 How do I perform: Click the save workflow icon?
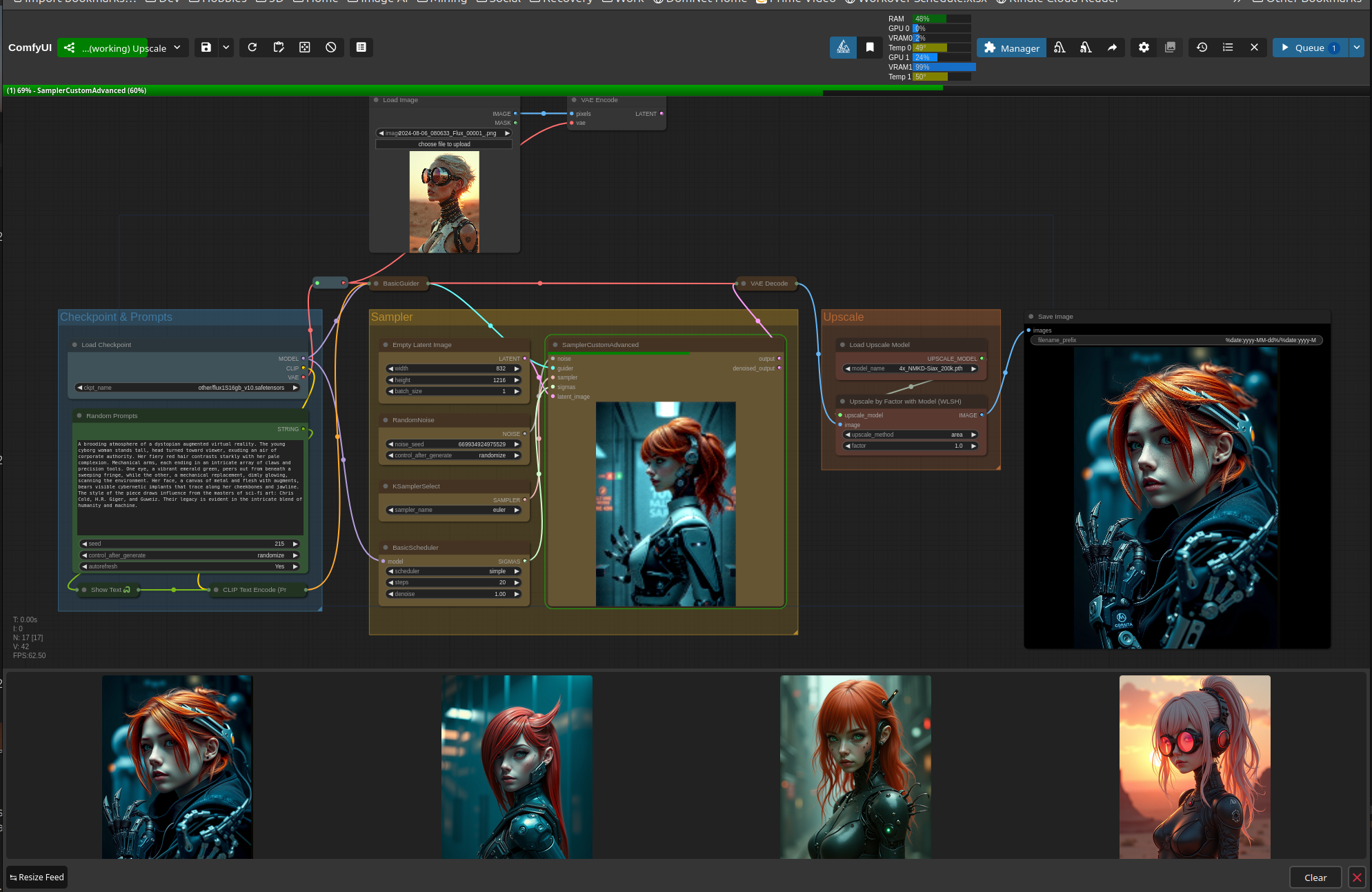point(206,48)
